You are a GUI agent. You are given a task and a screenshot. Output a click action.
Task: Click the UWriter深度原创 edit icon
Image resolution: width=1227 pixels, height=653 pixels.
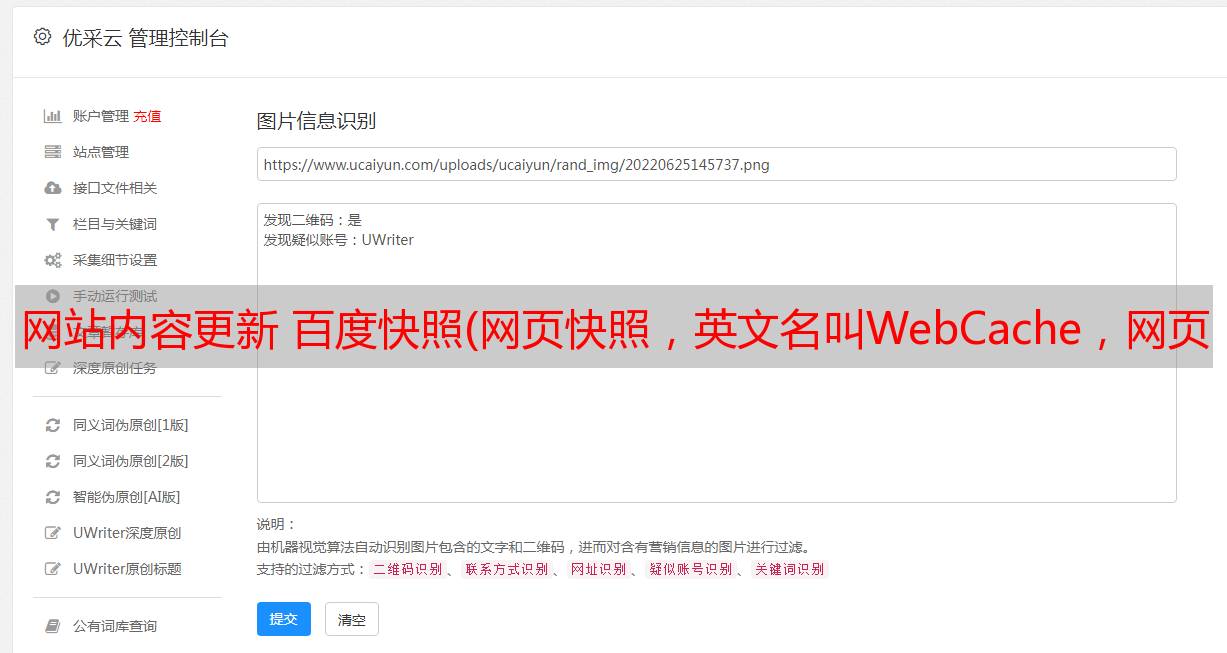[53, 533]
